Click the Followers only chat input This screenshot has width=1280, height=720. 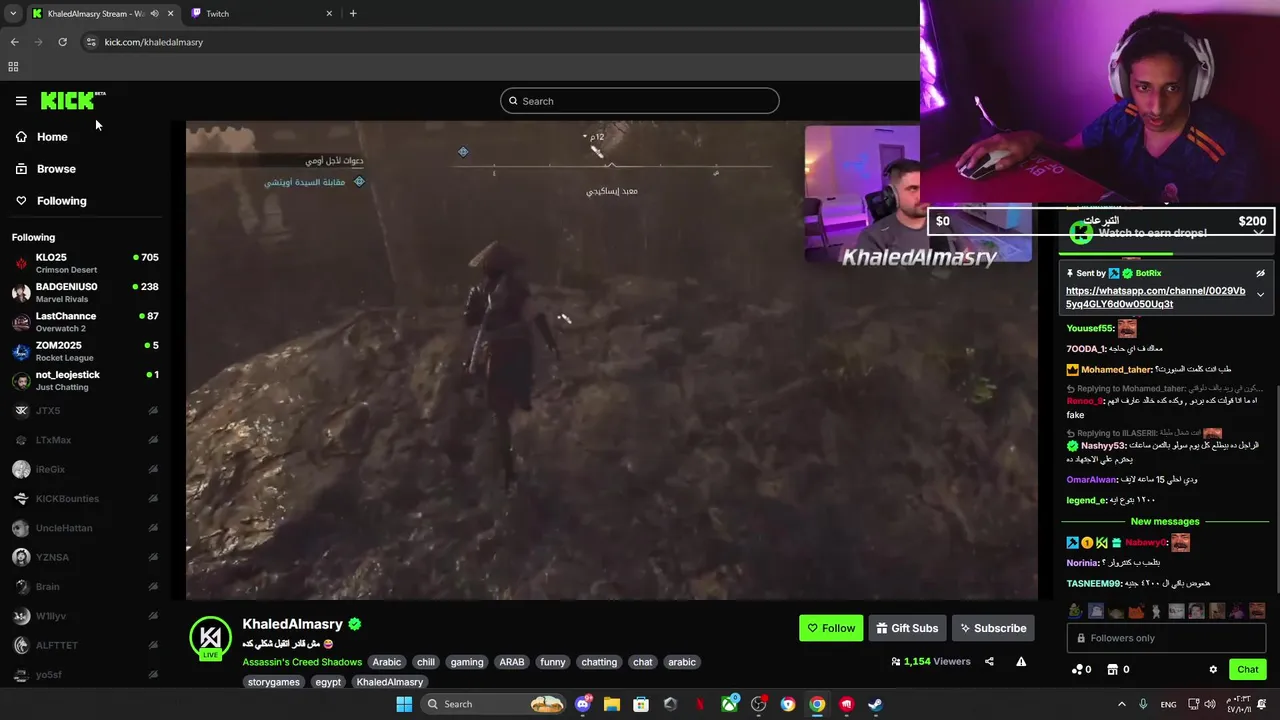coord(1166,638)
